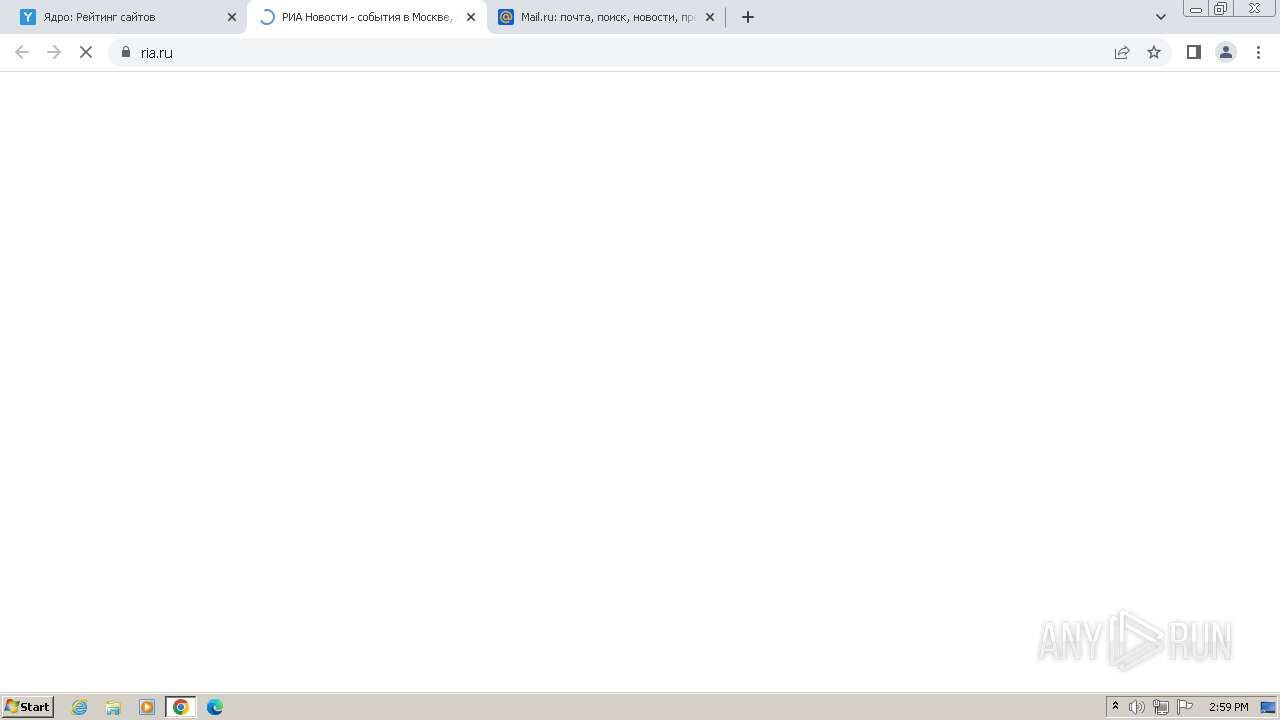Minimize the Chrome window
Screen dimensions: 1280x720
pos(1195,8)
